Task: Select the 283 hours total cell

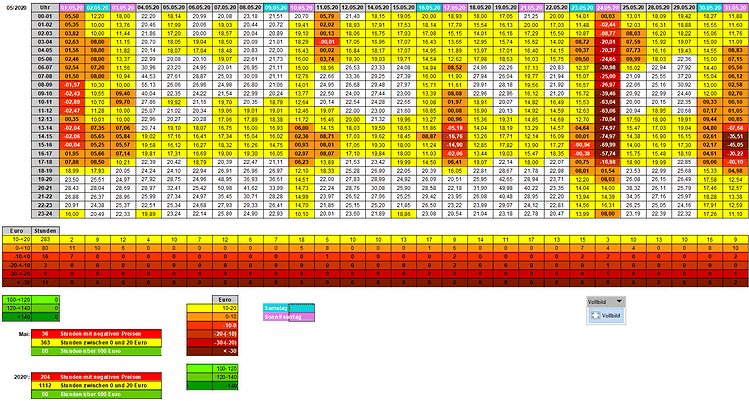Action: click(x=44, y=239)
